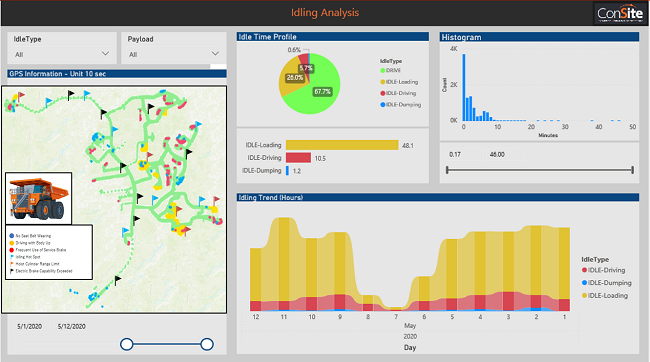Select the IDLE-Driving bar valued 10.5
Image resolution: width=650 pixels, height=362 pixels.
point(298,158)
